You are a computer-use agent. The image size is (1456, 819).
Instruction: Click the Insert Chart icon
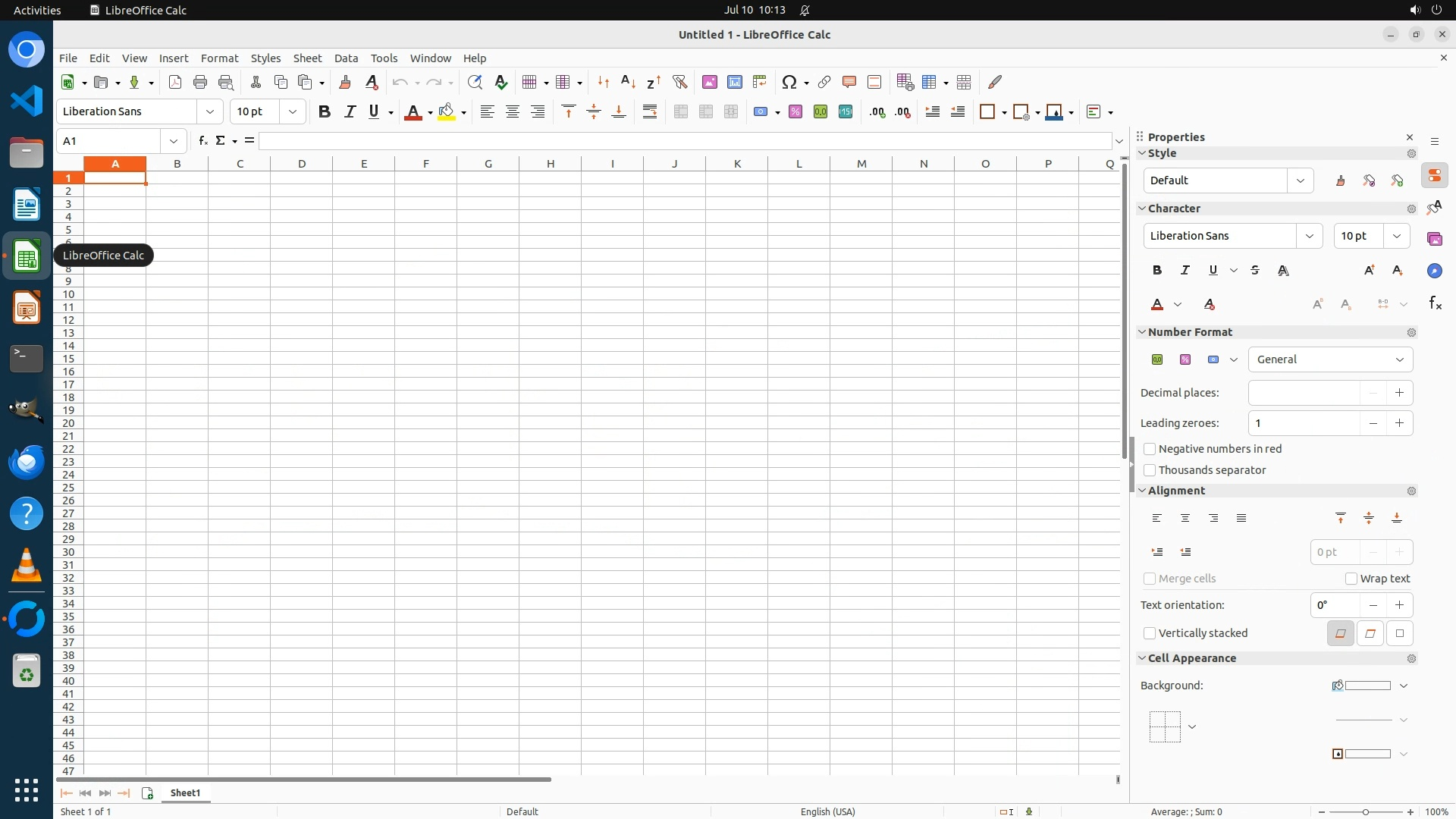734,82
